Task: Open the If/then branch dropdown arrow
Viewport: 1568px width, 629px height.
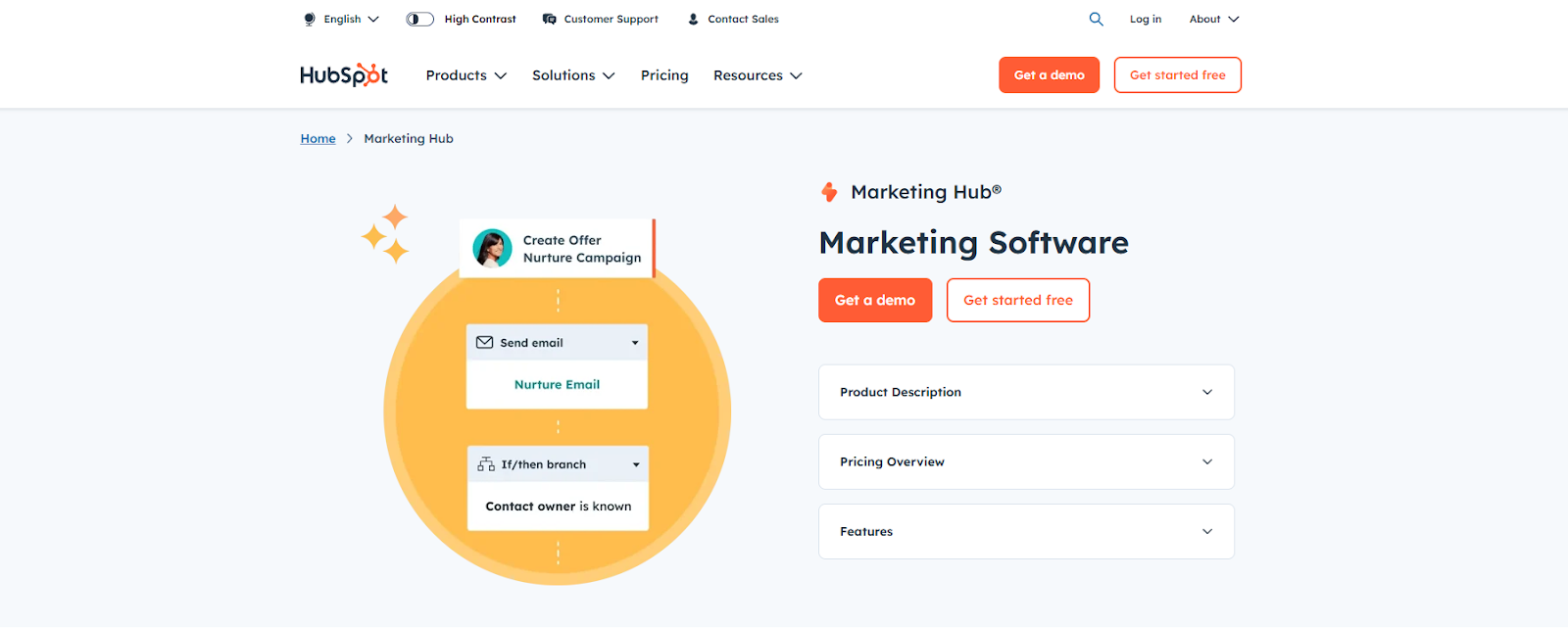Action: click(636, 464)
